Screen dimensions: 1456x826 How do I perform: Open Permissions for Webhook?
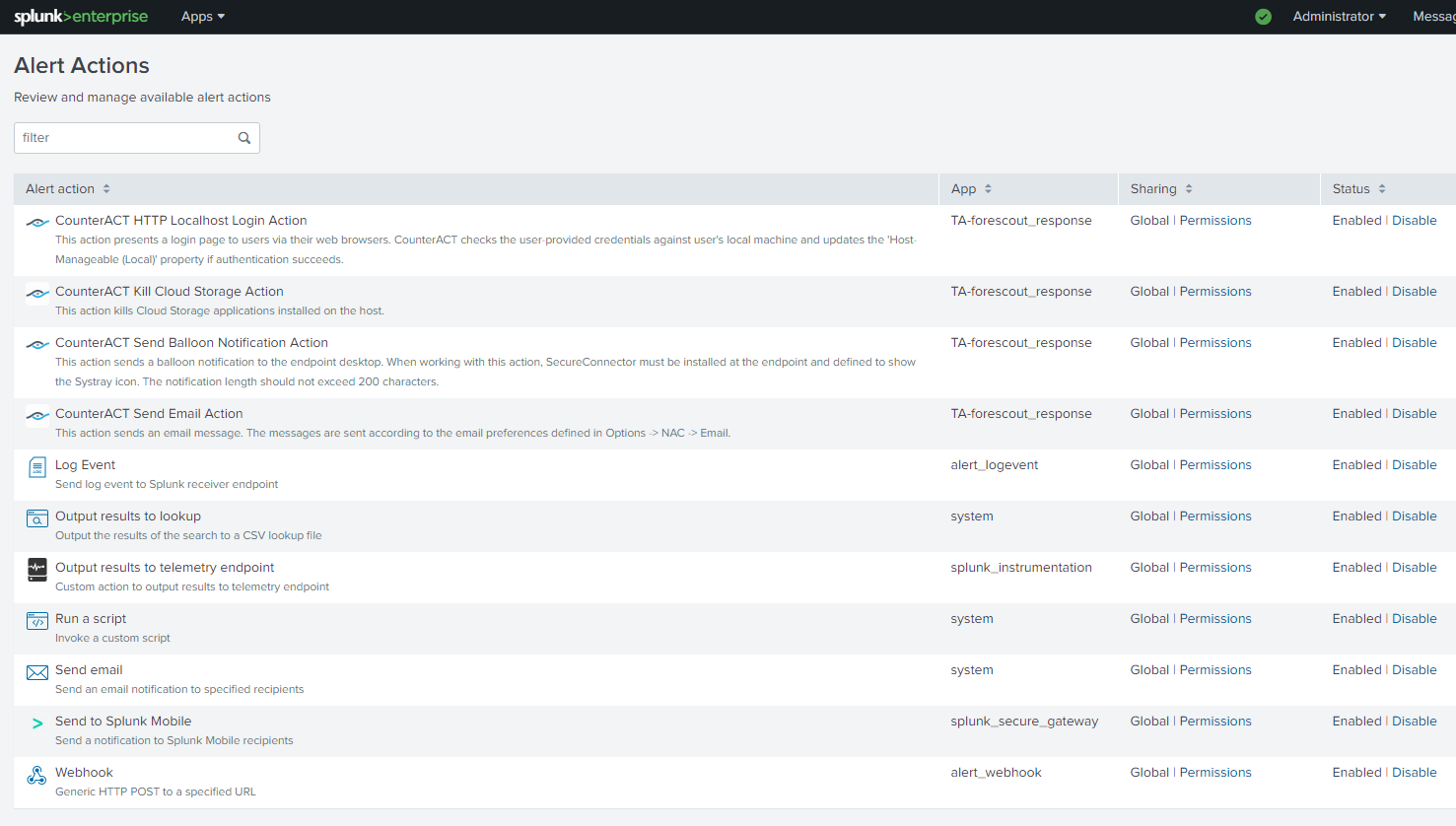[1215, 773]
